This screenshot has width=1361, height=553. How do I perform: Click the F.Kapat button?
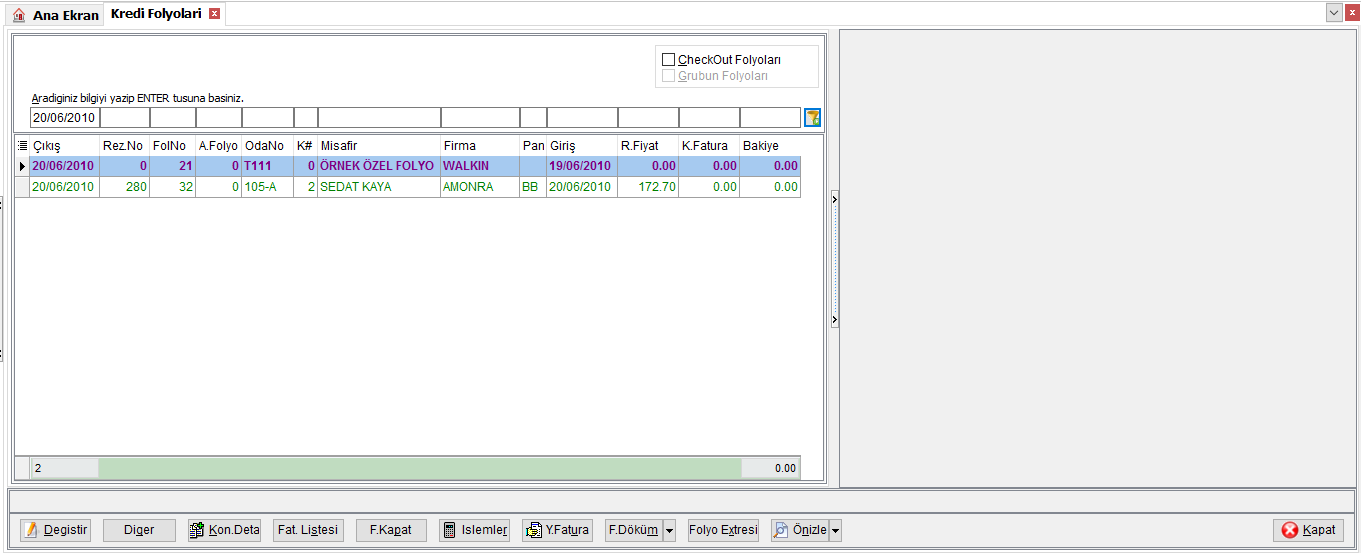click(391, 531)
